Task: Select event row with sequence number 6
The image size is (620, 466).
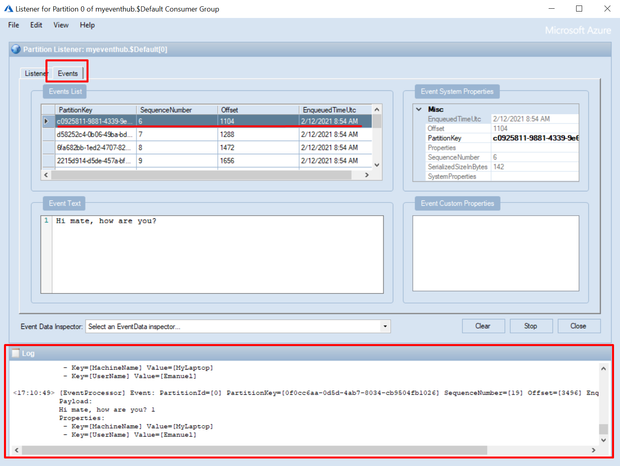Action: (207, 121)
